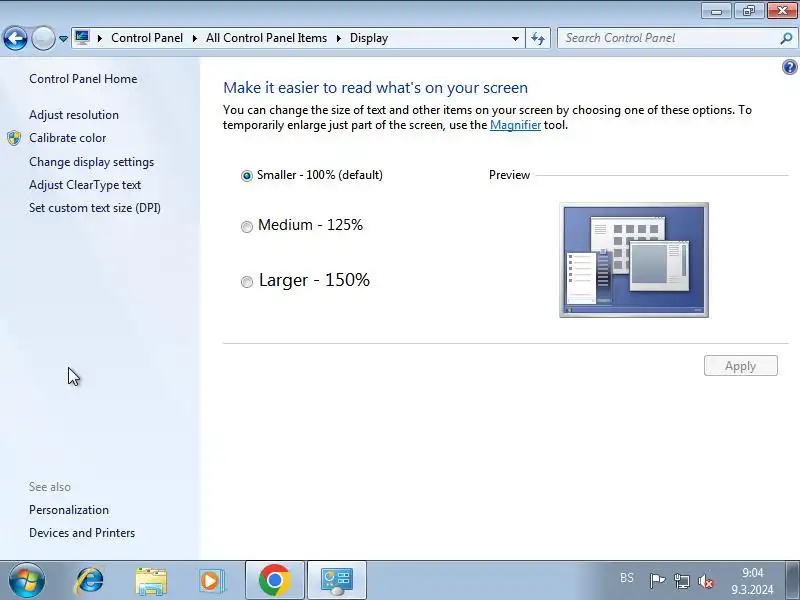Viewport: 800px width, 600px height.
Task: Go back with the blue Back arrow
Action: coord(15,38)
